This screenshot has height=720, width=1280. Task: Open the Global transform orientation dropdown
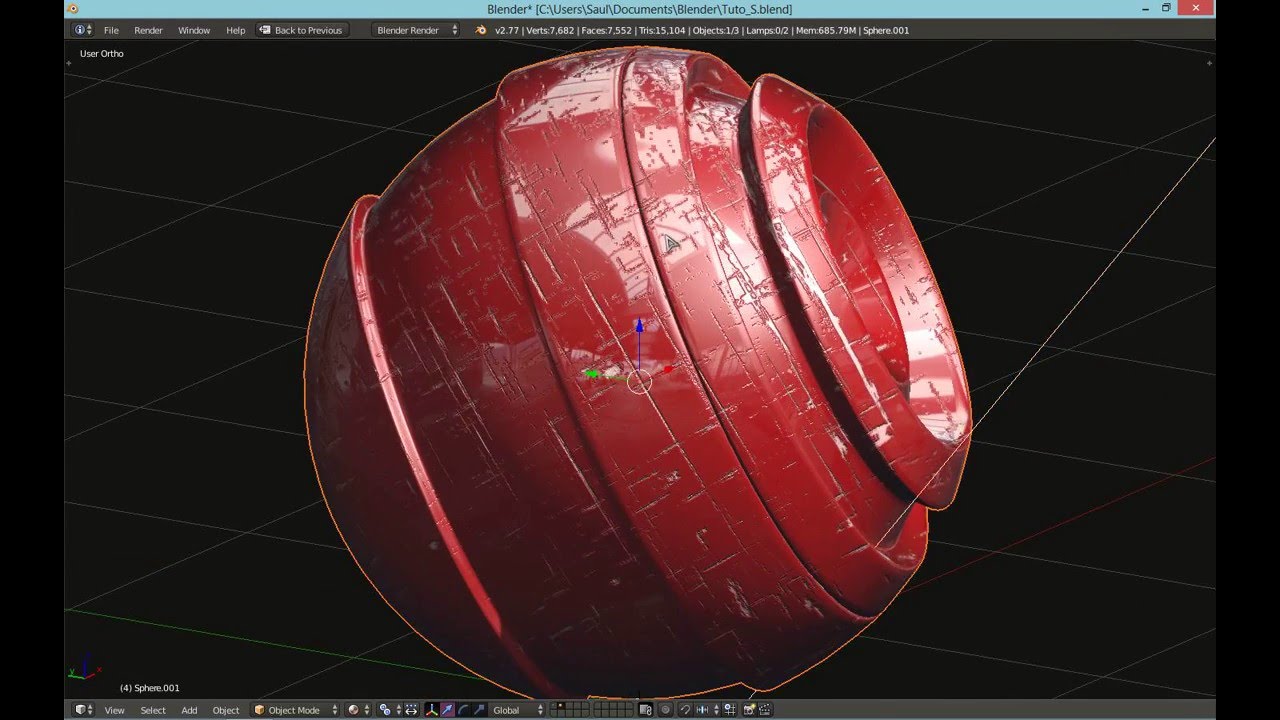(518, 710)
